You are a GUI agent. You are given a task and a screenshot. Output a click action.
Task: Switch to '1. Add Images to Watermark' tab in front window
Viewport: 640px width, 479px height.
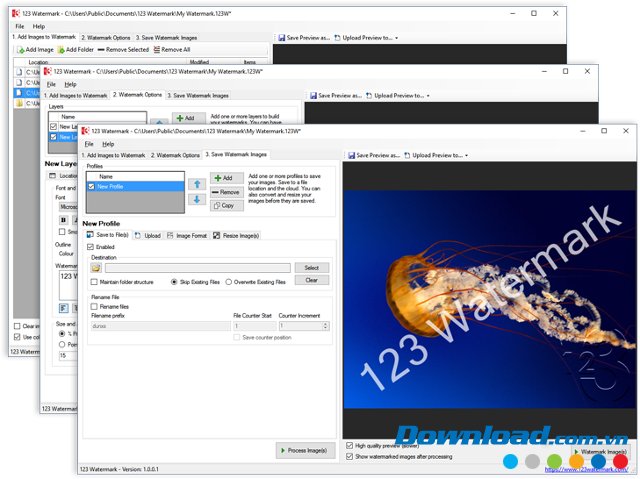(113, 155)
